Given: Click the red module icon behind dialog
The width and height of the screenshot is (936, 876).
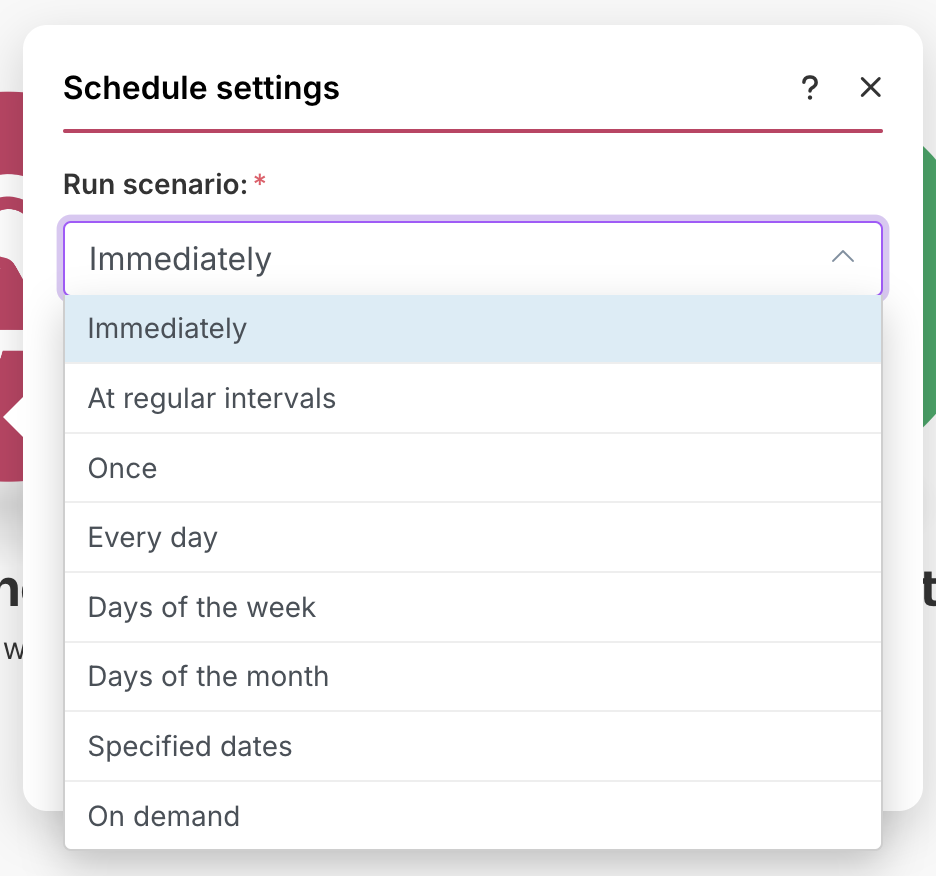Looking at the screenshot, I should [11, 280].
